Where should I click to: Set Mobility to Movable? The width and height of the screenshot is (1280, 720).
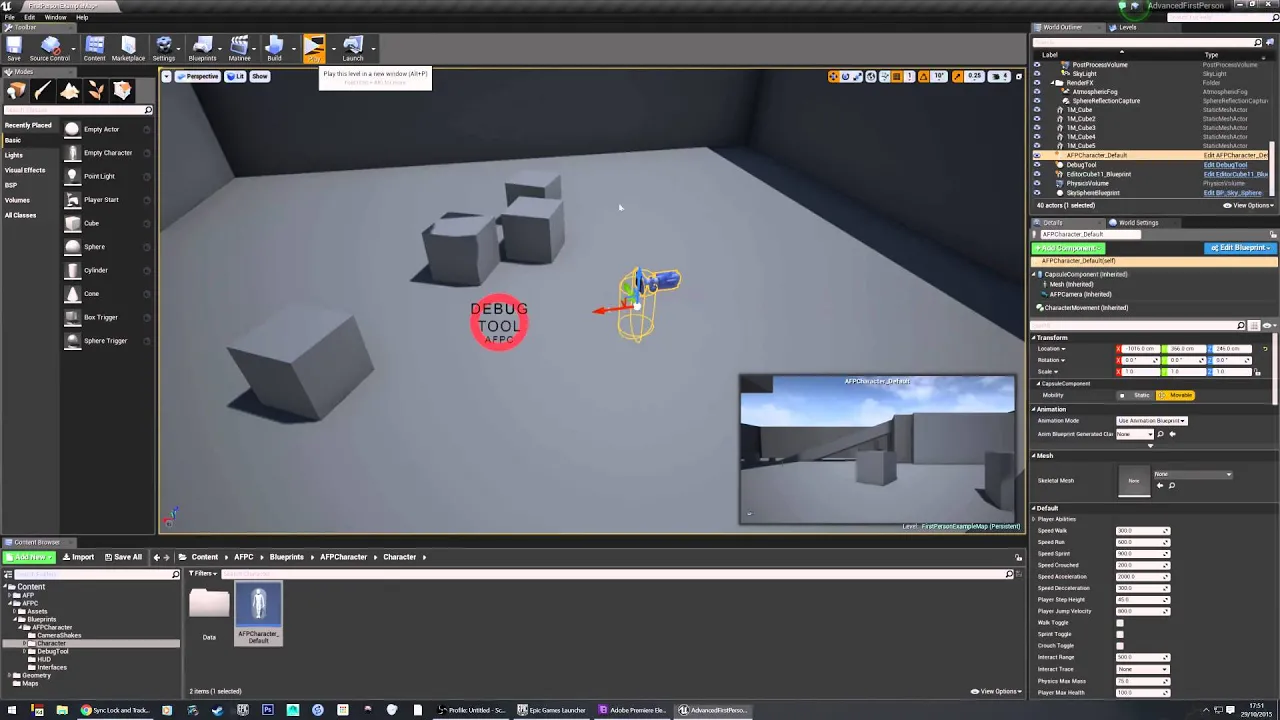click(x=1176, y=395)
